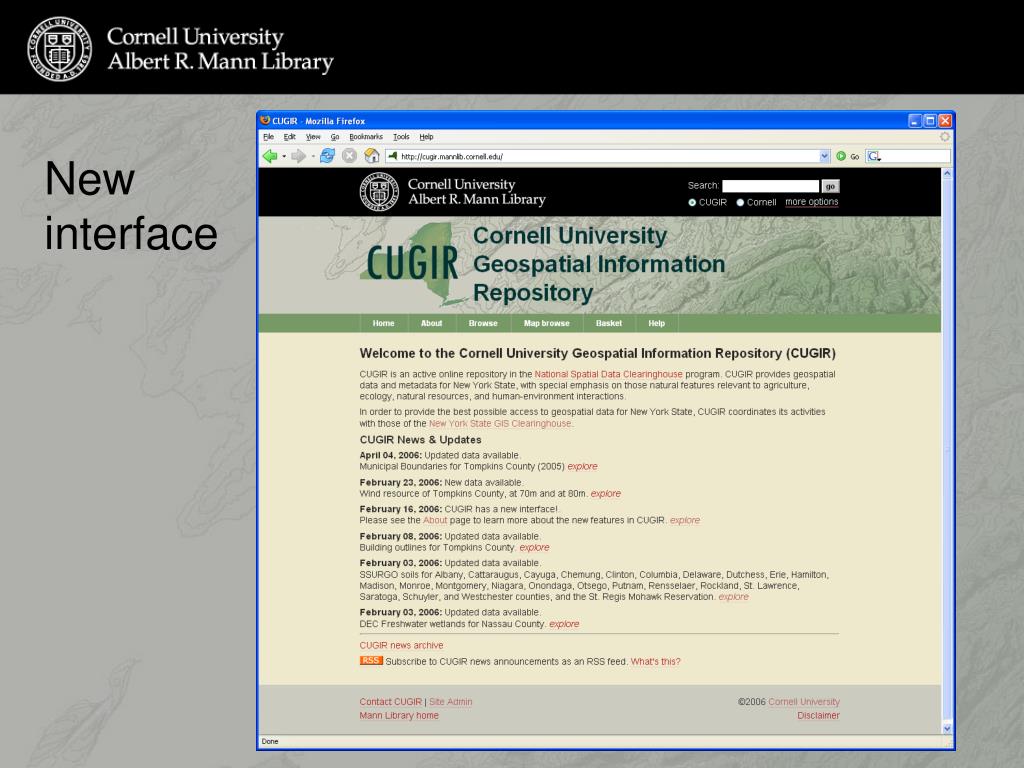Click the About link in news text
This screenshot has height=768, width=1024.
(x=435, y=520)
